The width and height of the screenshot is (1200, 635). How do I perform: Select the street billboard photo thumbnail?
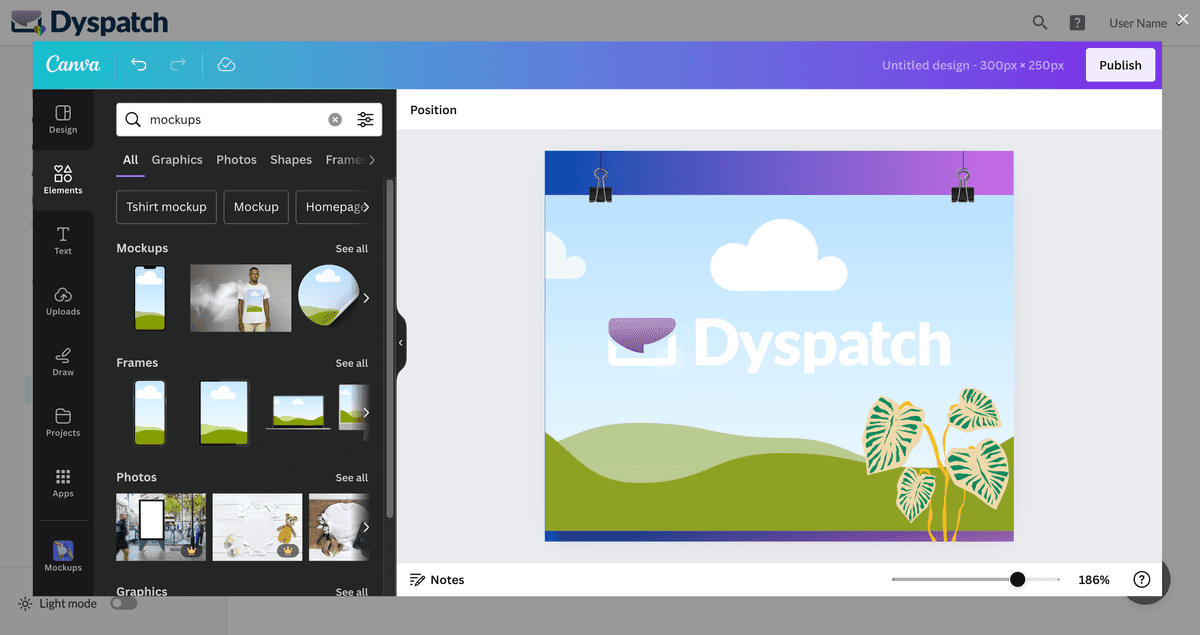(x=161, y=526)
